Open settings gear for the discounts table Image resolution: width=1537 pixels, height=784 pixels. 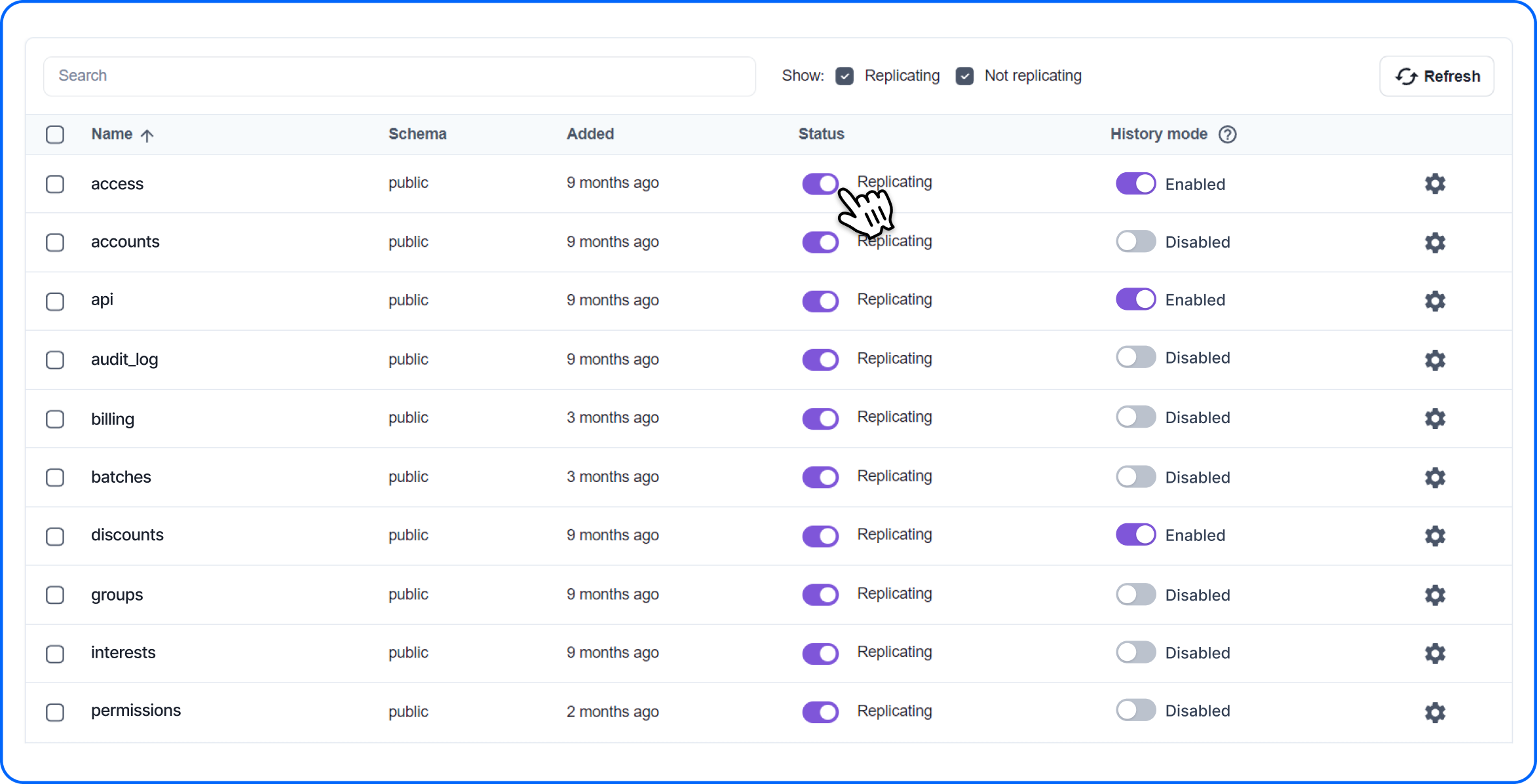click(x=1435, y=536)
